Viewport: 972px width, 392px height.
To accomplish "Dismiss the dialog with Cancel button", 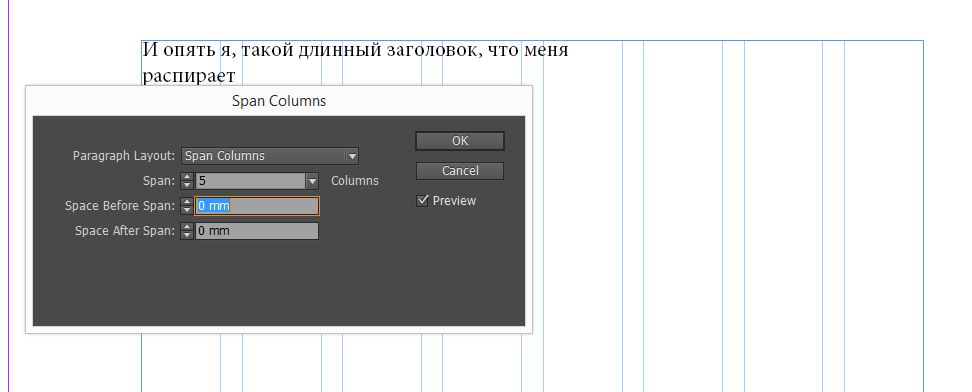I will [460, 171].
